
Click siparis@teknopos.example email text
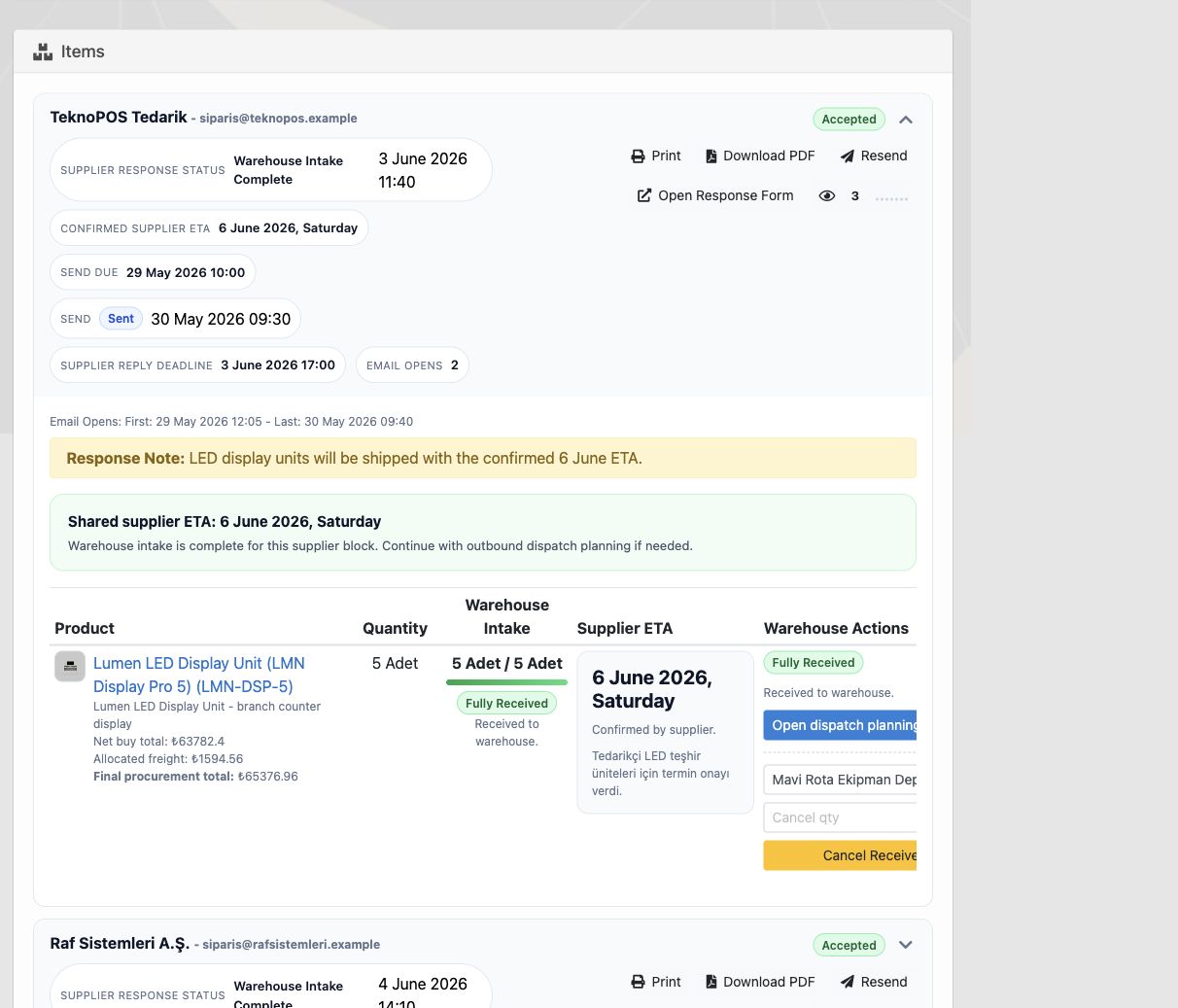[x=278, y=119]
